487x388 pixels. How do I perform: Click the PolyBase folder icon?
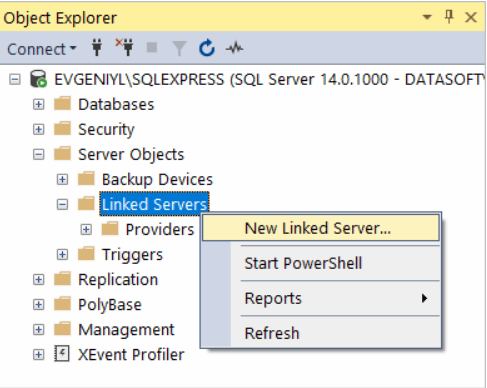click(62, 304)
